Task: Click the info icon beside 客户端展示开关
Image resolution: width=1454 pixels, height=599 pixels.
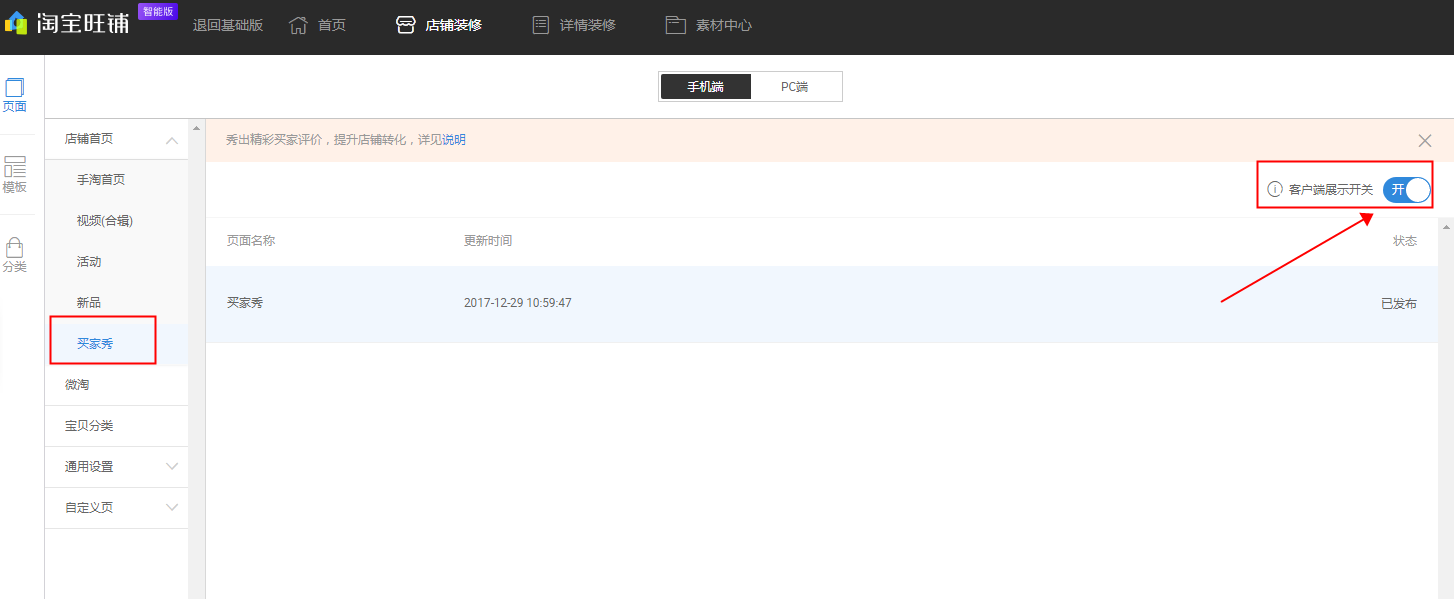Action: click(x=1276, y=189)
